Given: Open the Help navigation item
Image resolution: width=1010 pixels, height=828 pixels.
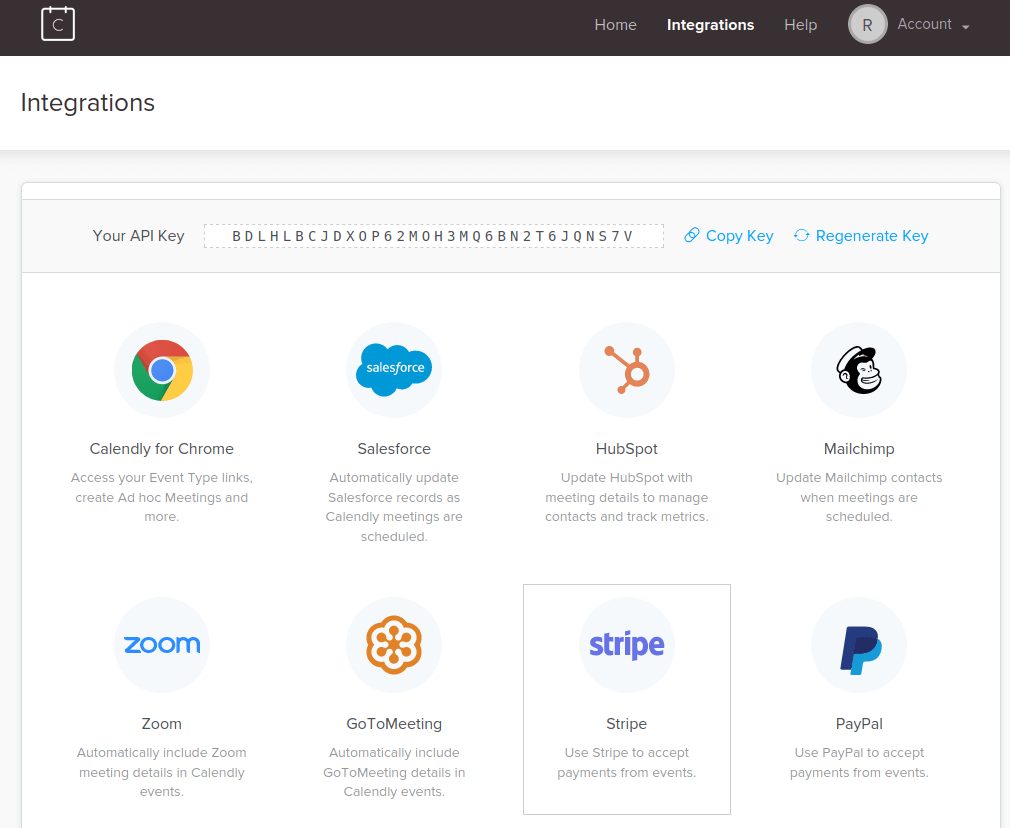Looking at the screenshot, I should (x=800, y=24).
